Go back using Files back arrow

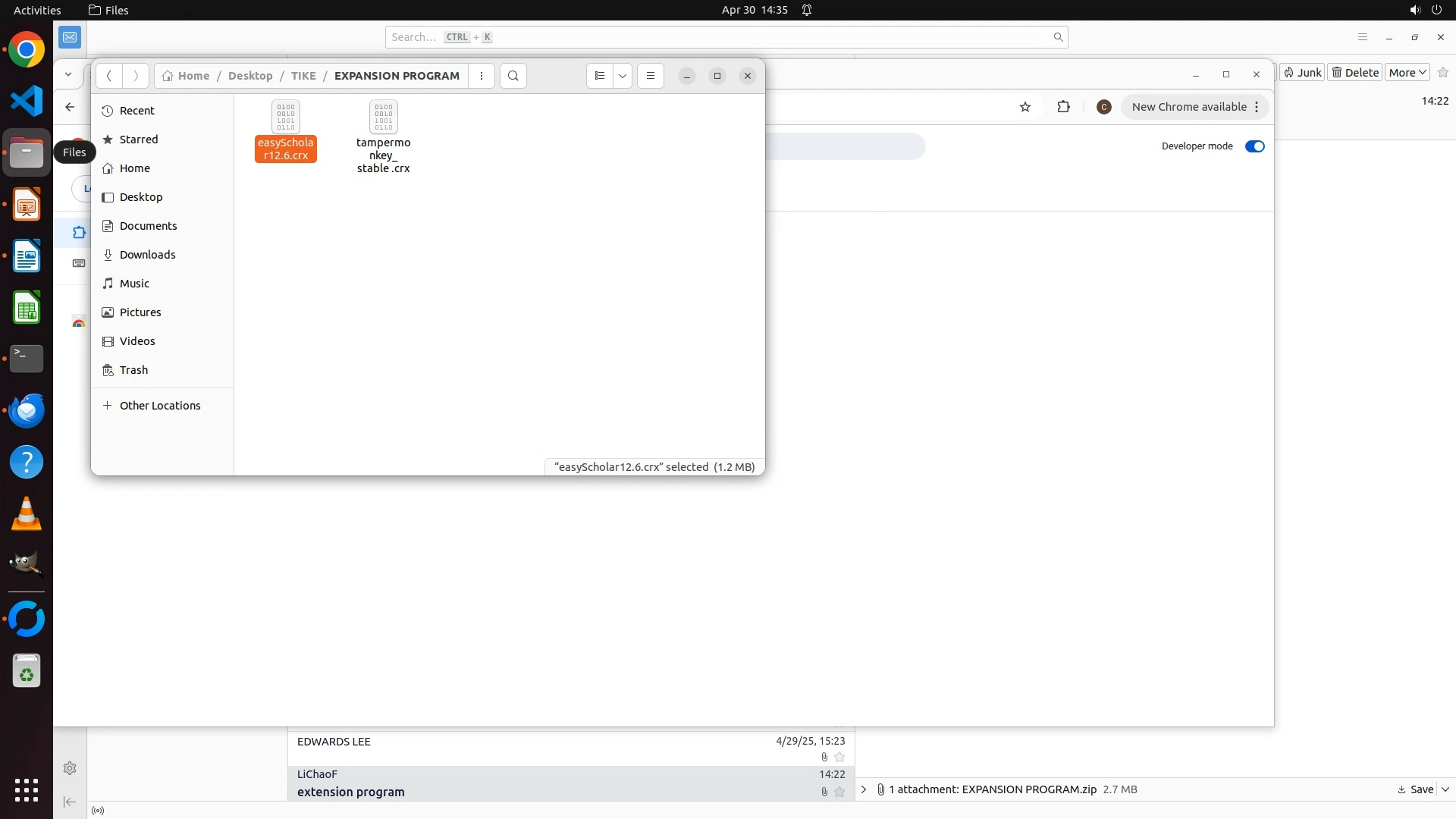click(x=109, y=76)
